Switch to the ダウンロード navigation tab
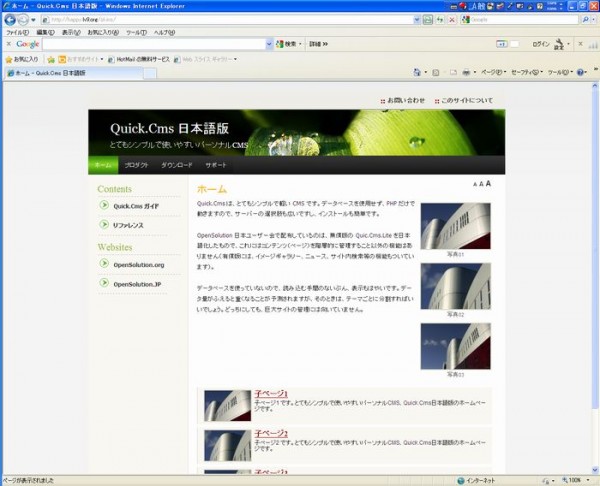 coord(176,164)
